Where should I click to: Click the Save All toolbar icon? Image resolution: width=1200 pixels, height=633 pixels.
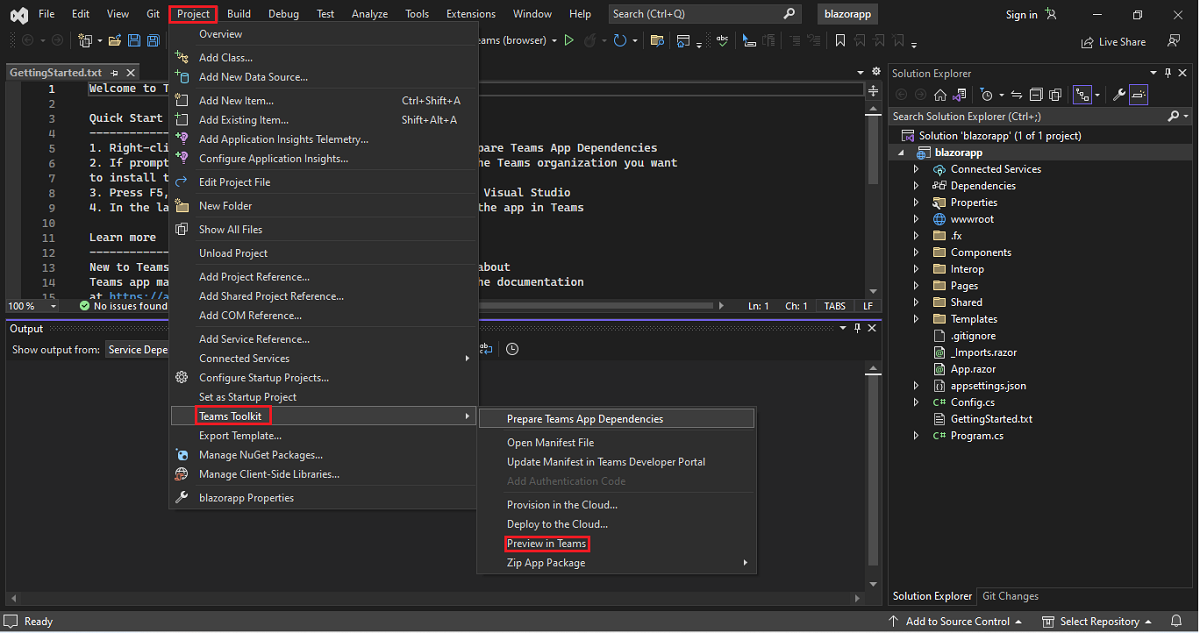pyautogui.click(x=153, y=41)
